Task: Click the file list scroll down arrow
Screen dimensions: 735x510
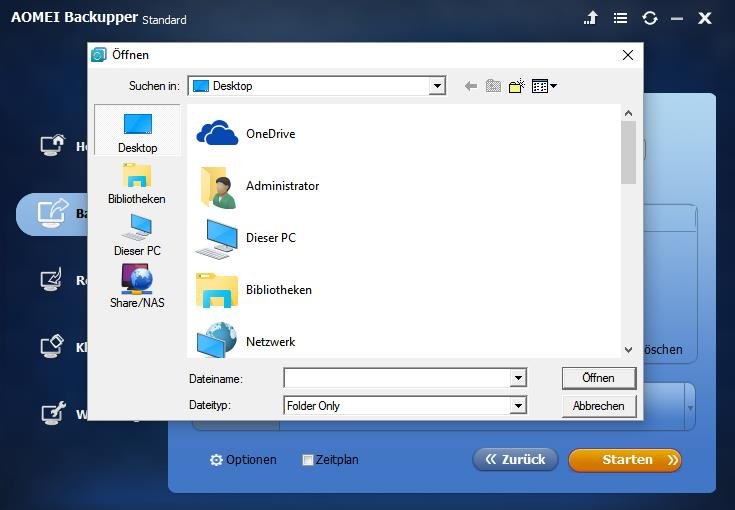Action: [x=629, y=350]
